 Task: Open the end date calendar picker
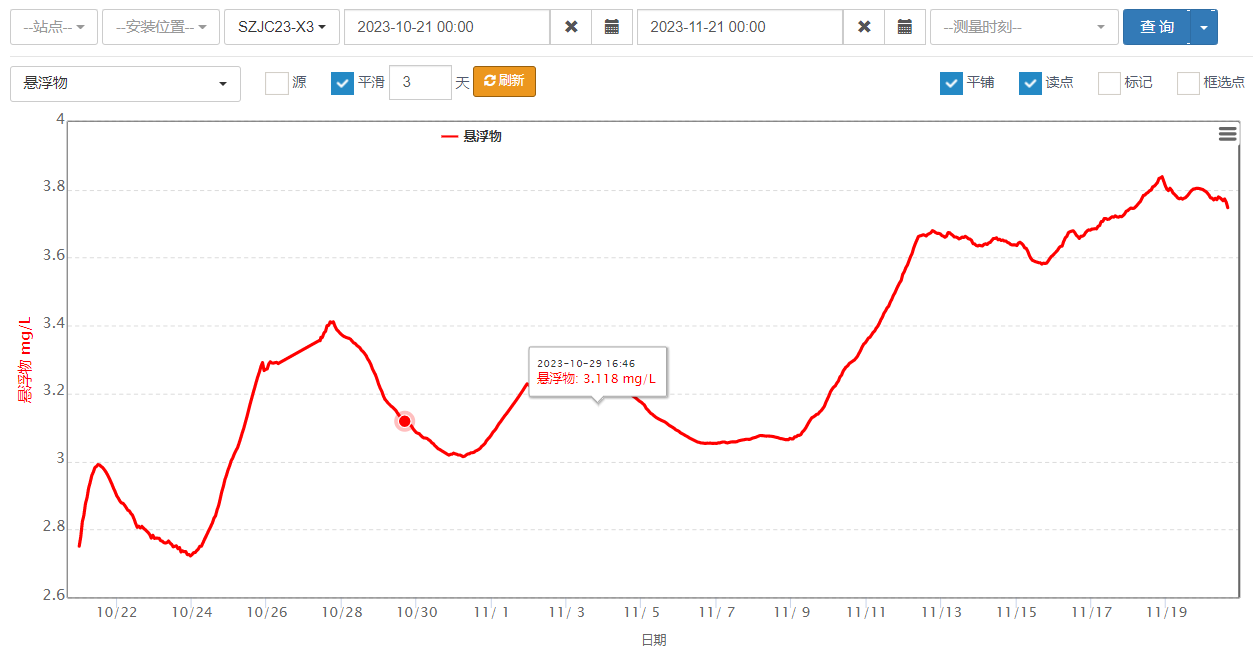point(905,27)
